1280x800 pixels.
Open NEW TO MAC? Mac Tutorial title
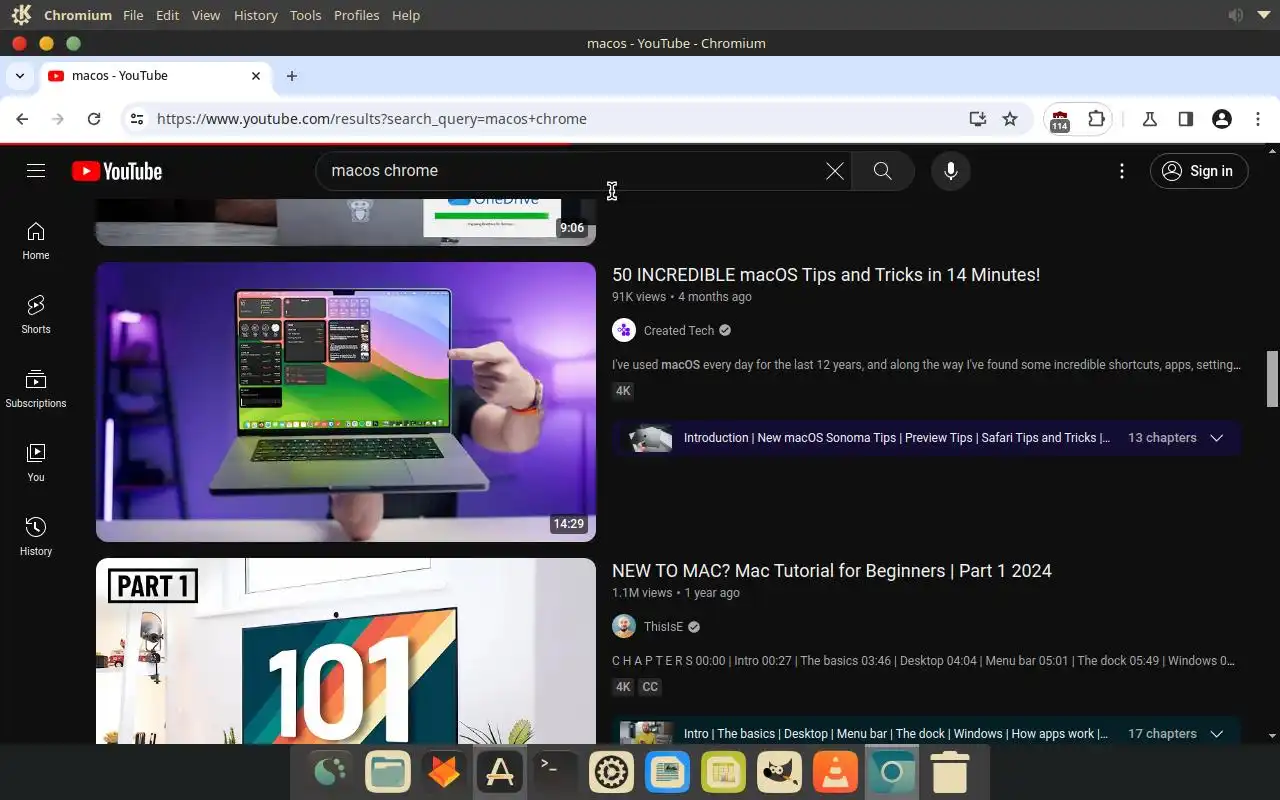coord(832,571)
